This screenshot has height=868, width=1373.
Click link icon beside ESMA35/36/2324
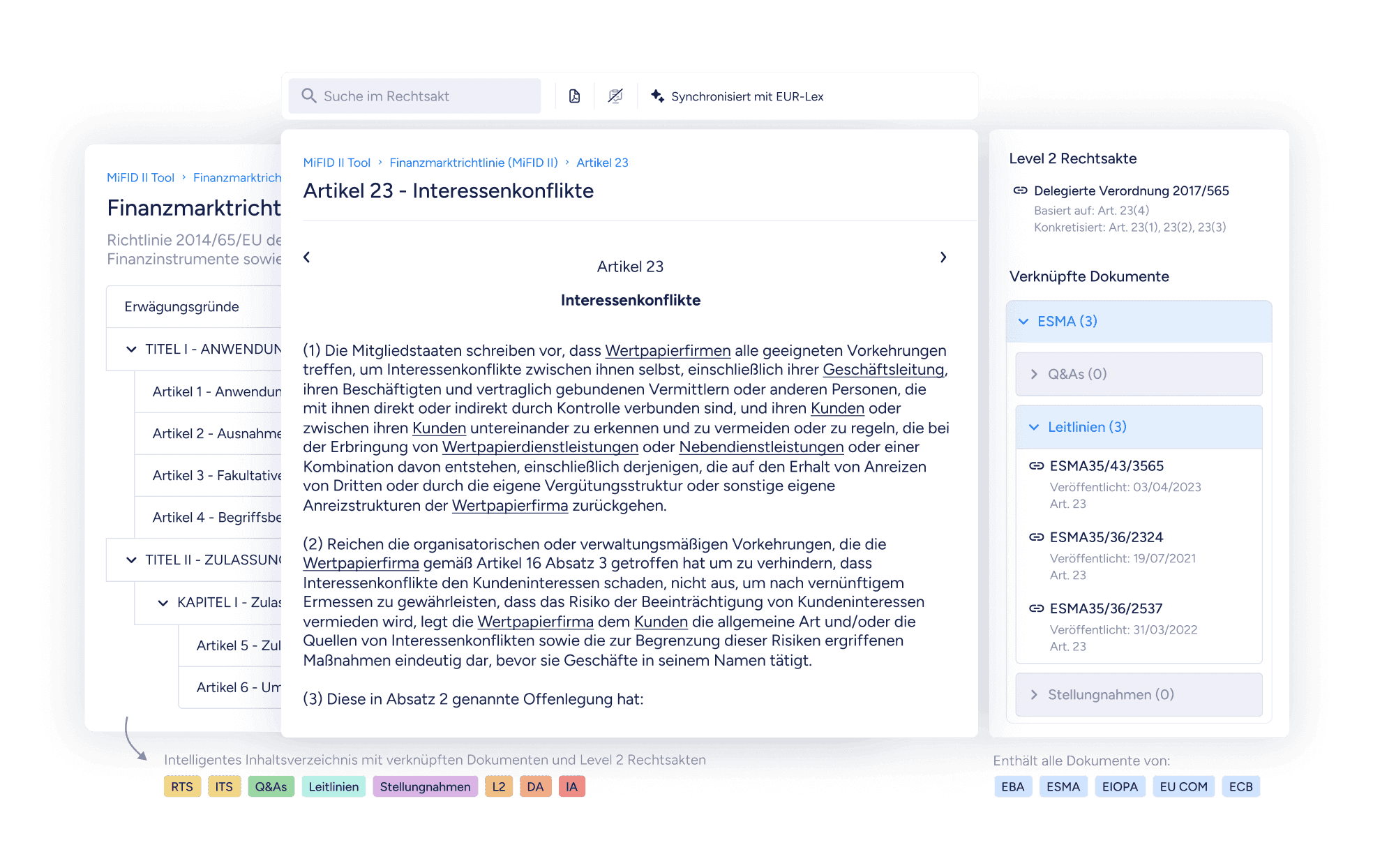[1036, 537]
